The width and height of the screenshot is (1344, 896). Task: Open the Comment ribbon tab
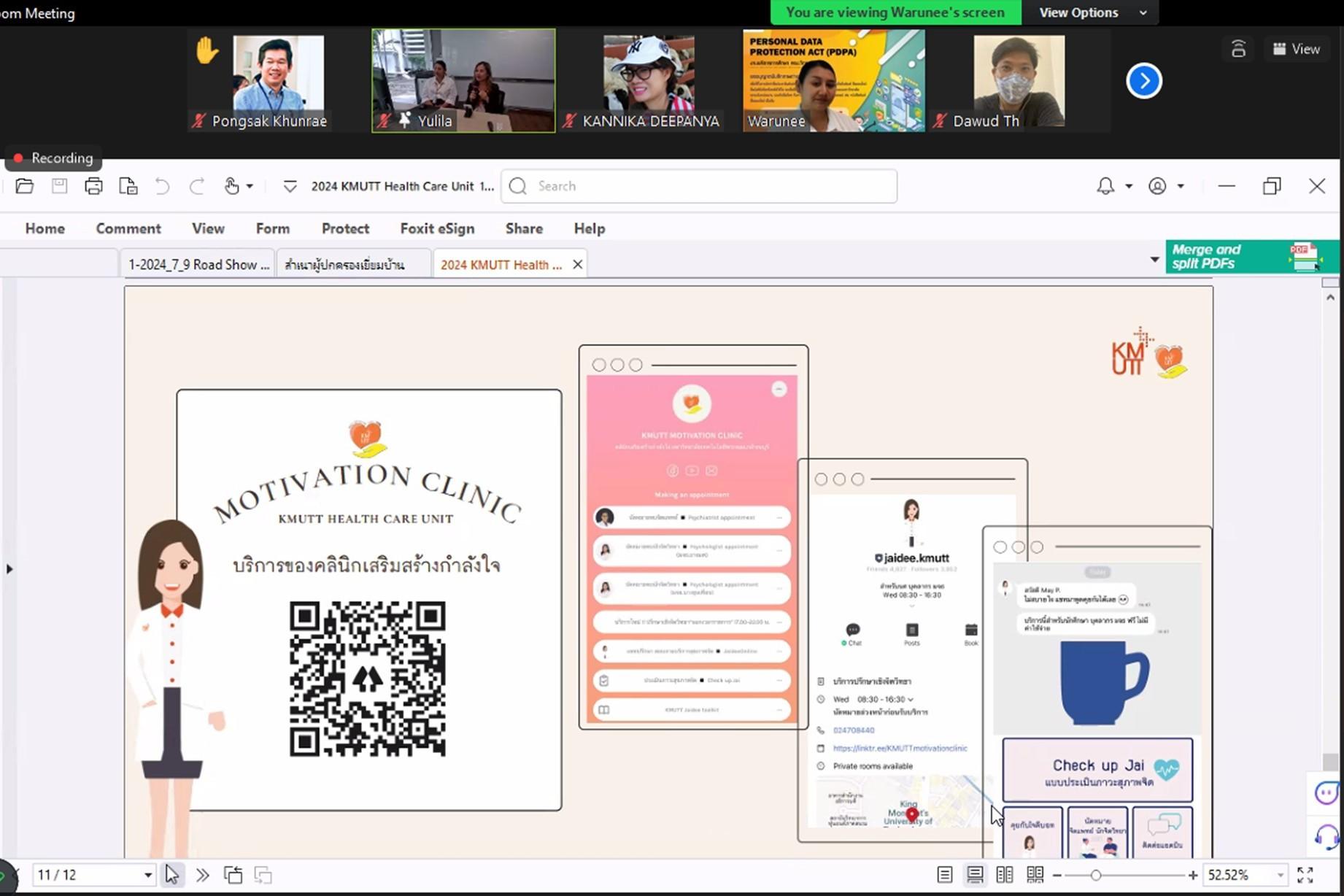128,228
